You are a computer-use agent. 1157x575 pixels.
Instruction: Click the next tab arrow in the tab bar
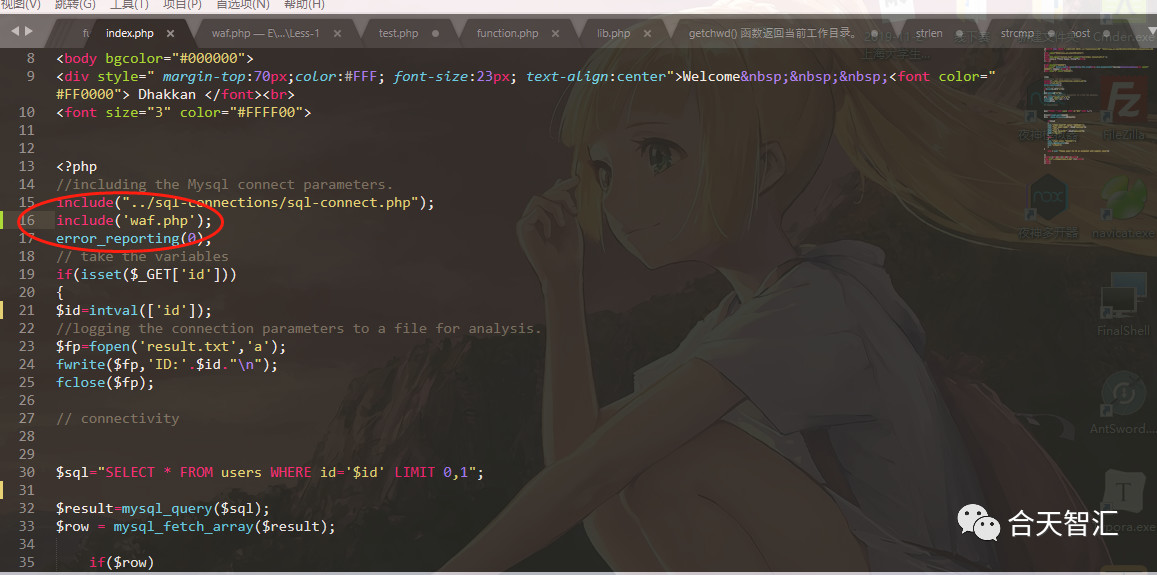29,31
